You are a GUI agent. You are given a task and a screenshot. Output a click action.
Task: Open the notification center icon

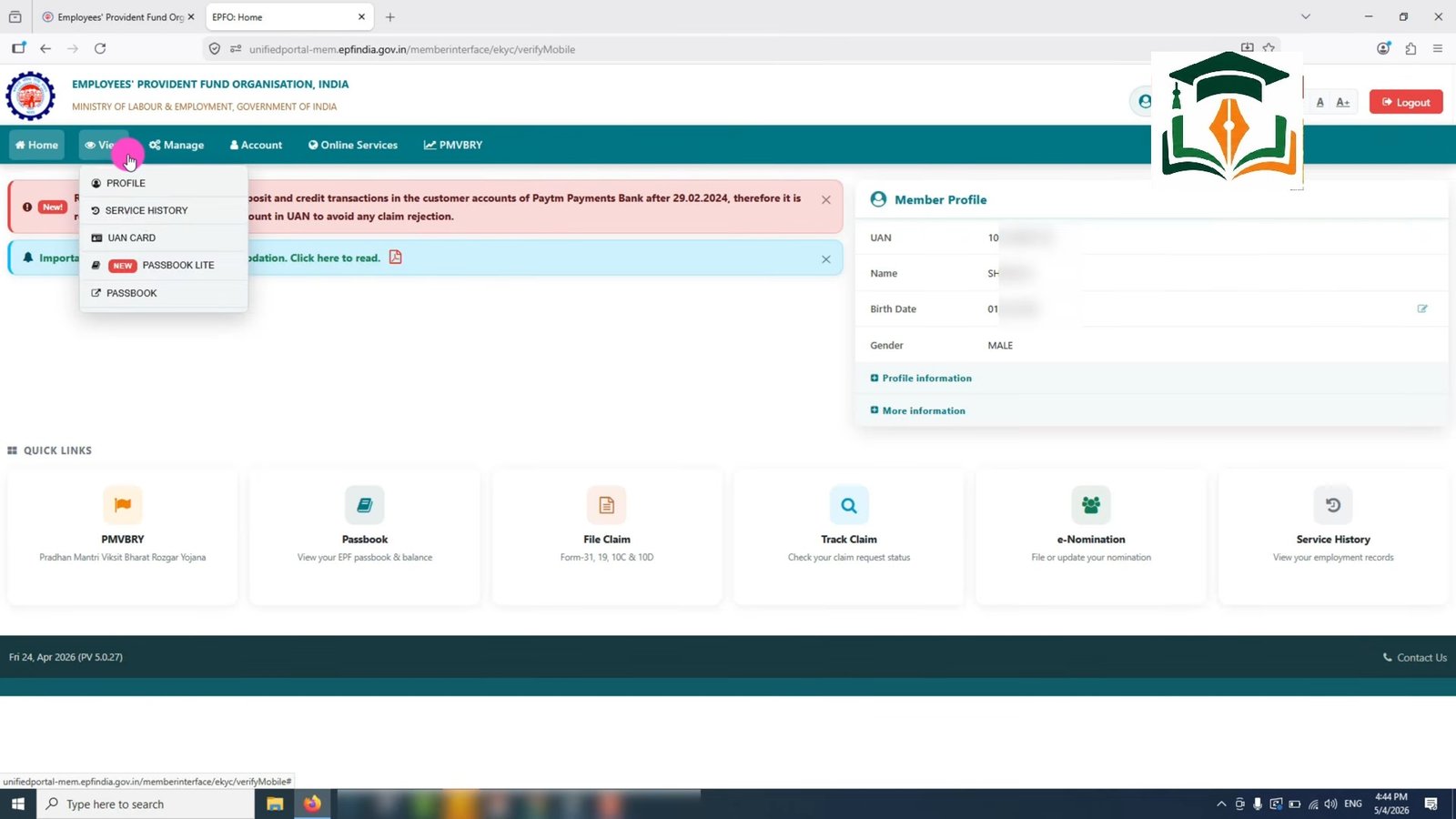tap(1431, 804)
